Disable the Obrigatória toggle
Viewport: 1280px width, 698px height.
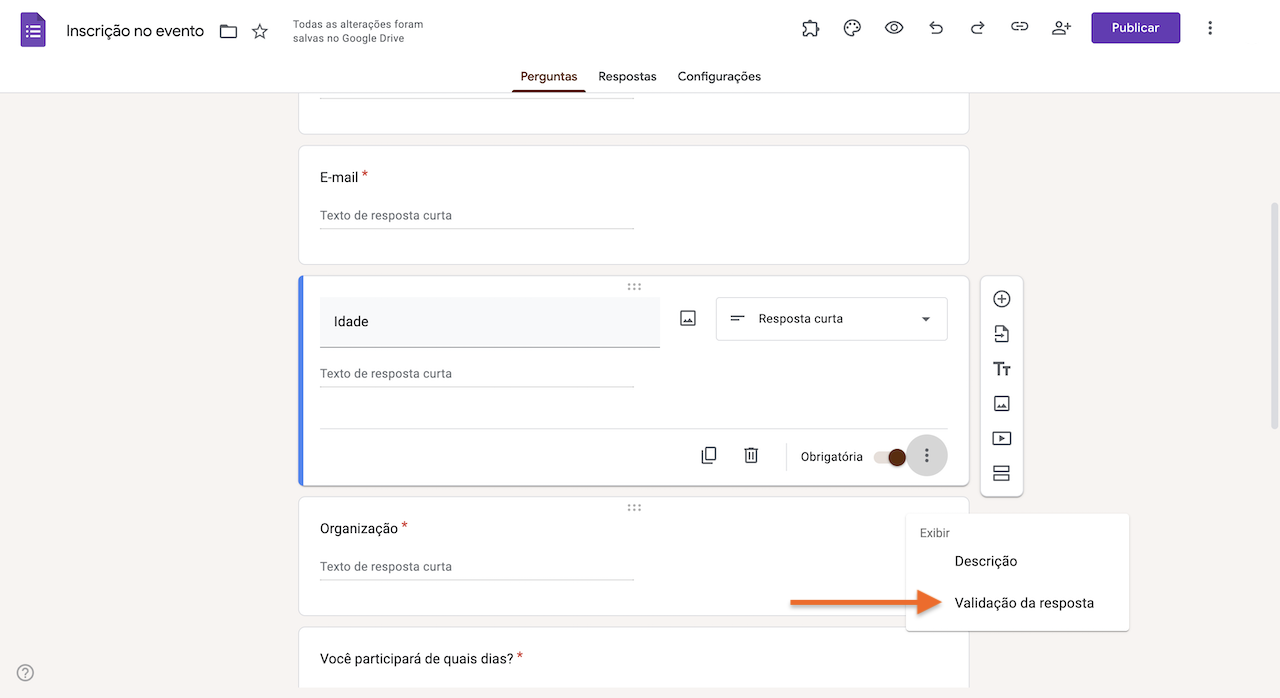[x=889, y=456]
